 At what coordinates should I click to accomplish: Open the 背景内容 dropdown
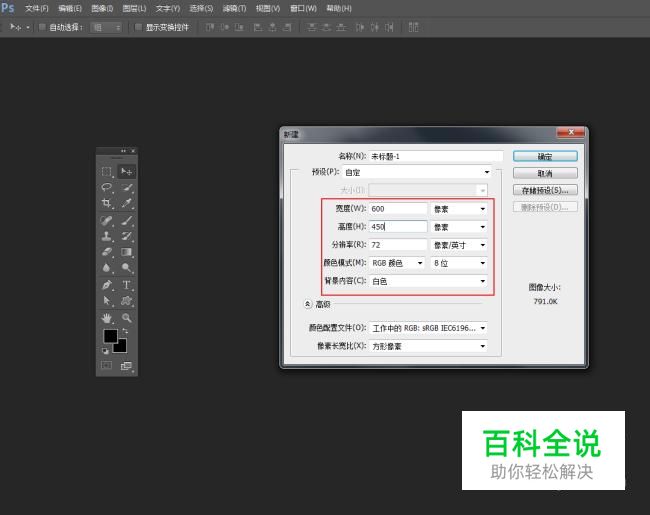coord(428,282)
